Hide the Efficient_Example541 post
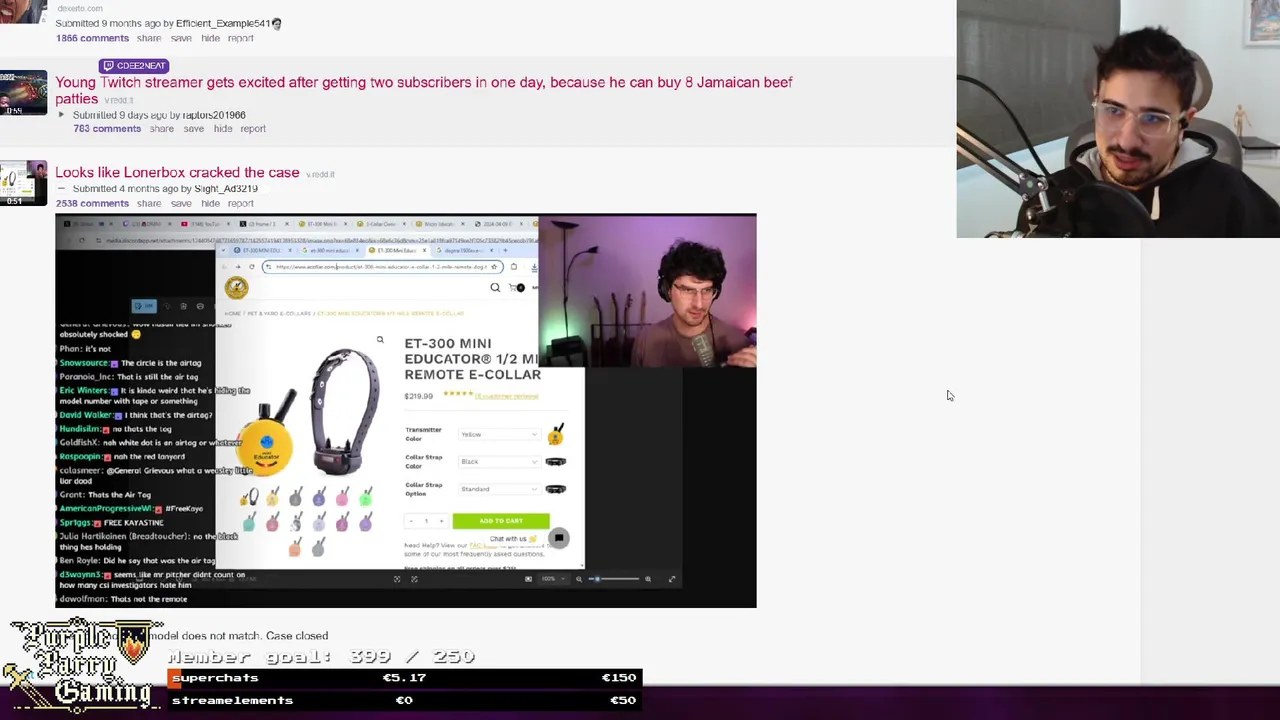 click(x=210, y=38)
